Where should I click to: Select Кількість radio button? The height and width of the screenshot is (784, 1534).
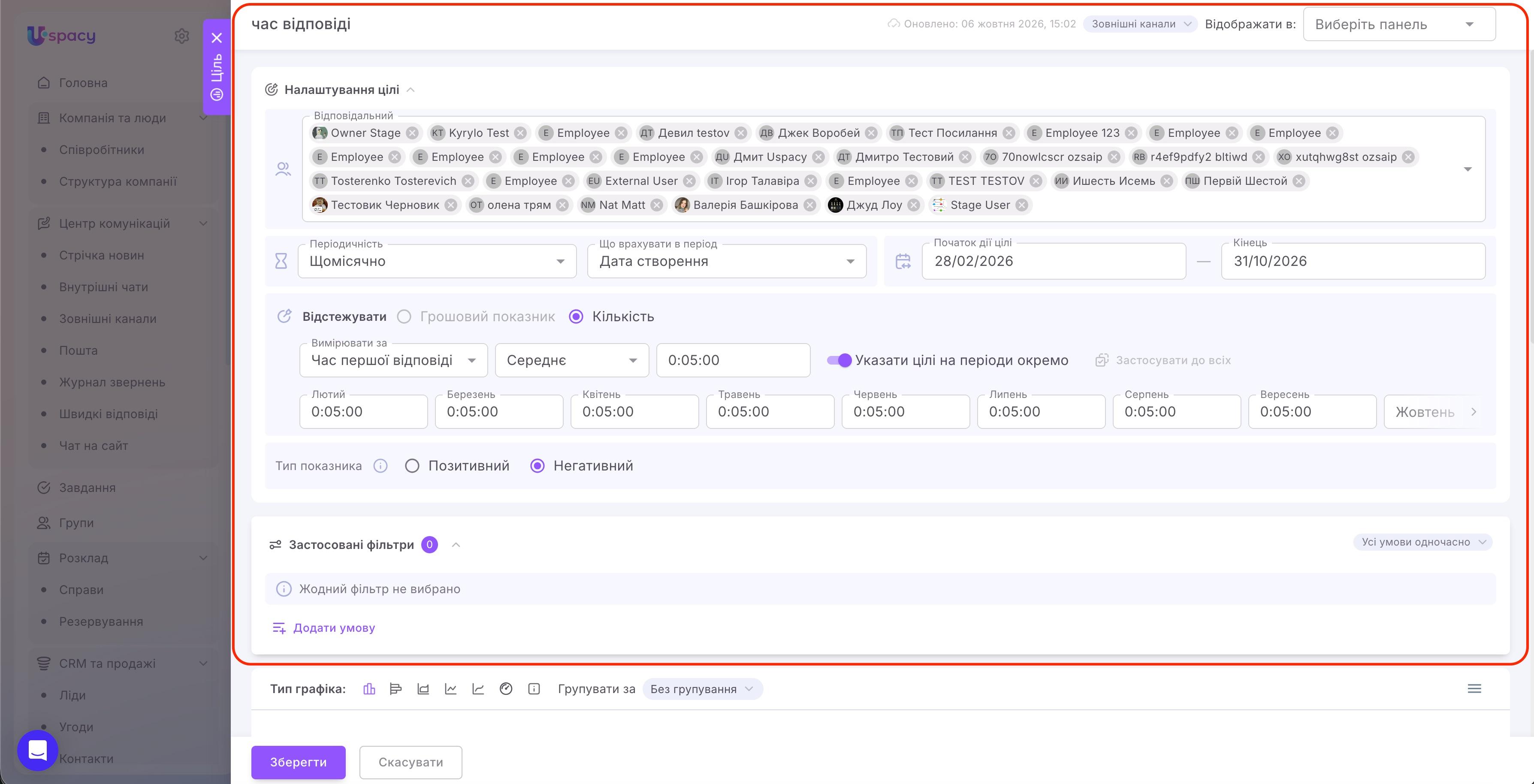pyautogui.click(x=576, y=317)
